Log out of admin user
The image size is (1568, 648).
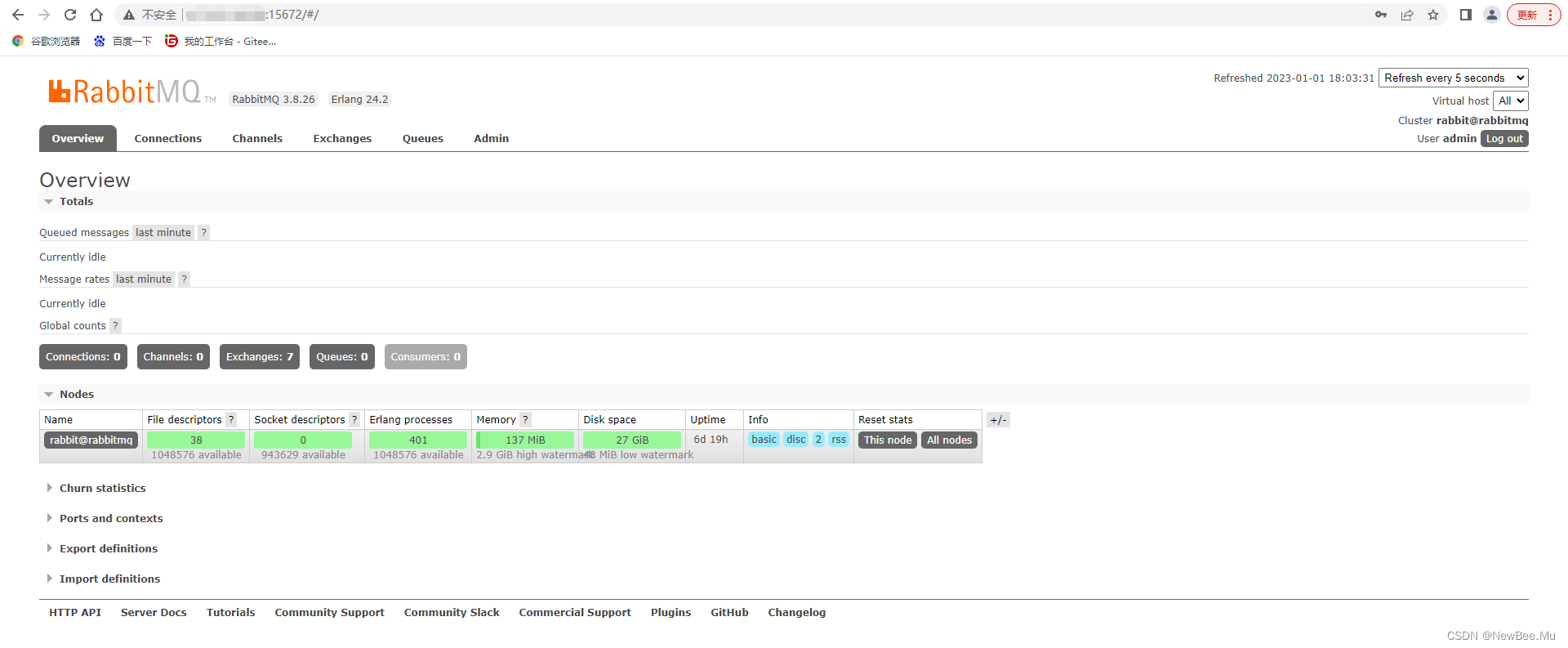tap(1504, 139)
